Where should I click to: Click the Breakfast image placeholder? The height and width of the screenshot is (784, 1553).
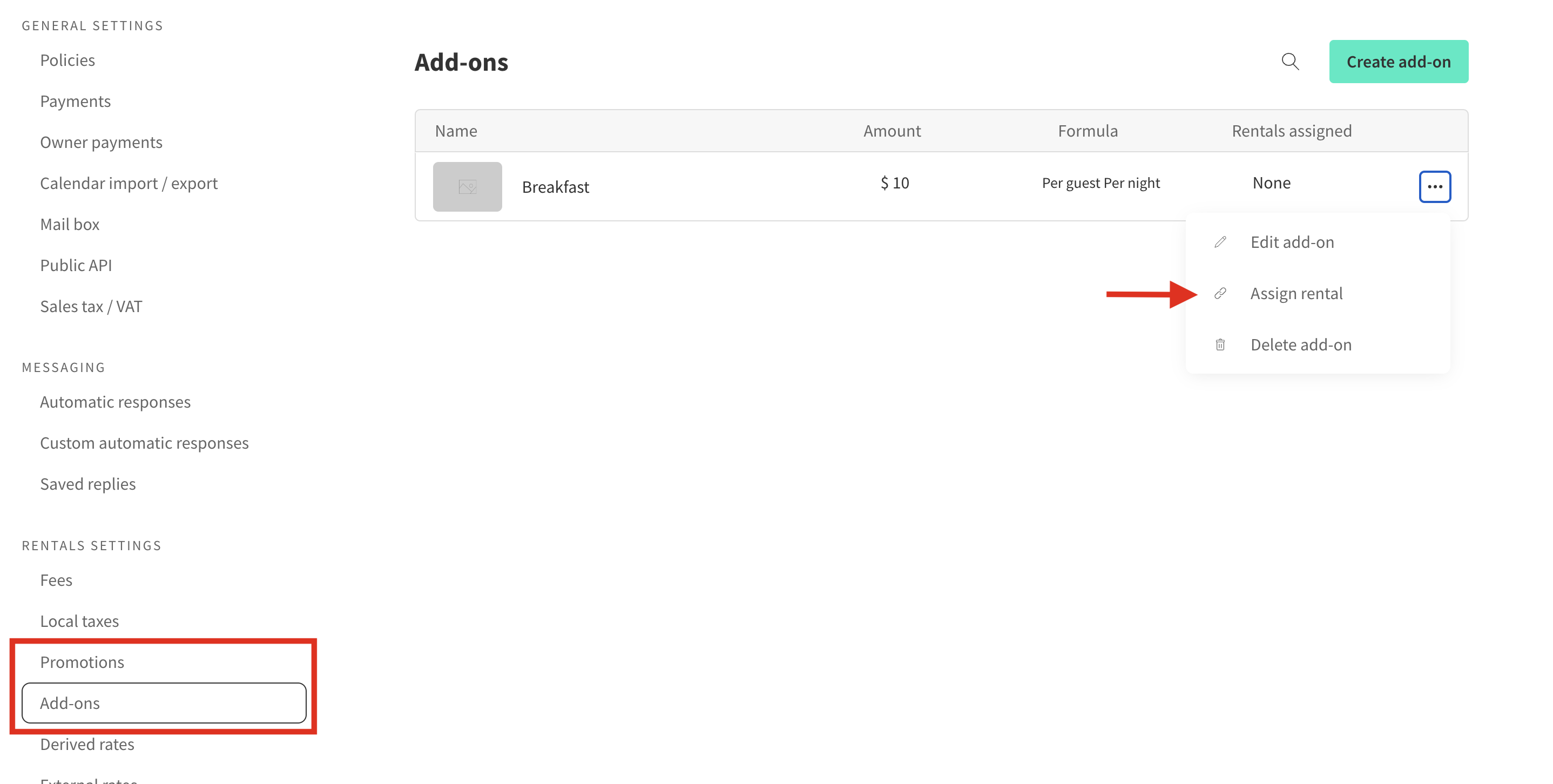[x=467, y=187]
